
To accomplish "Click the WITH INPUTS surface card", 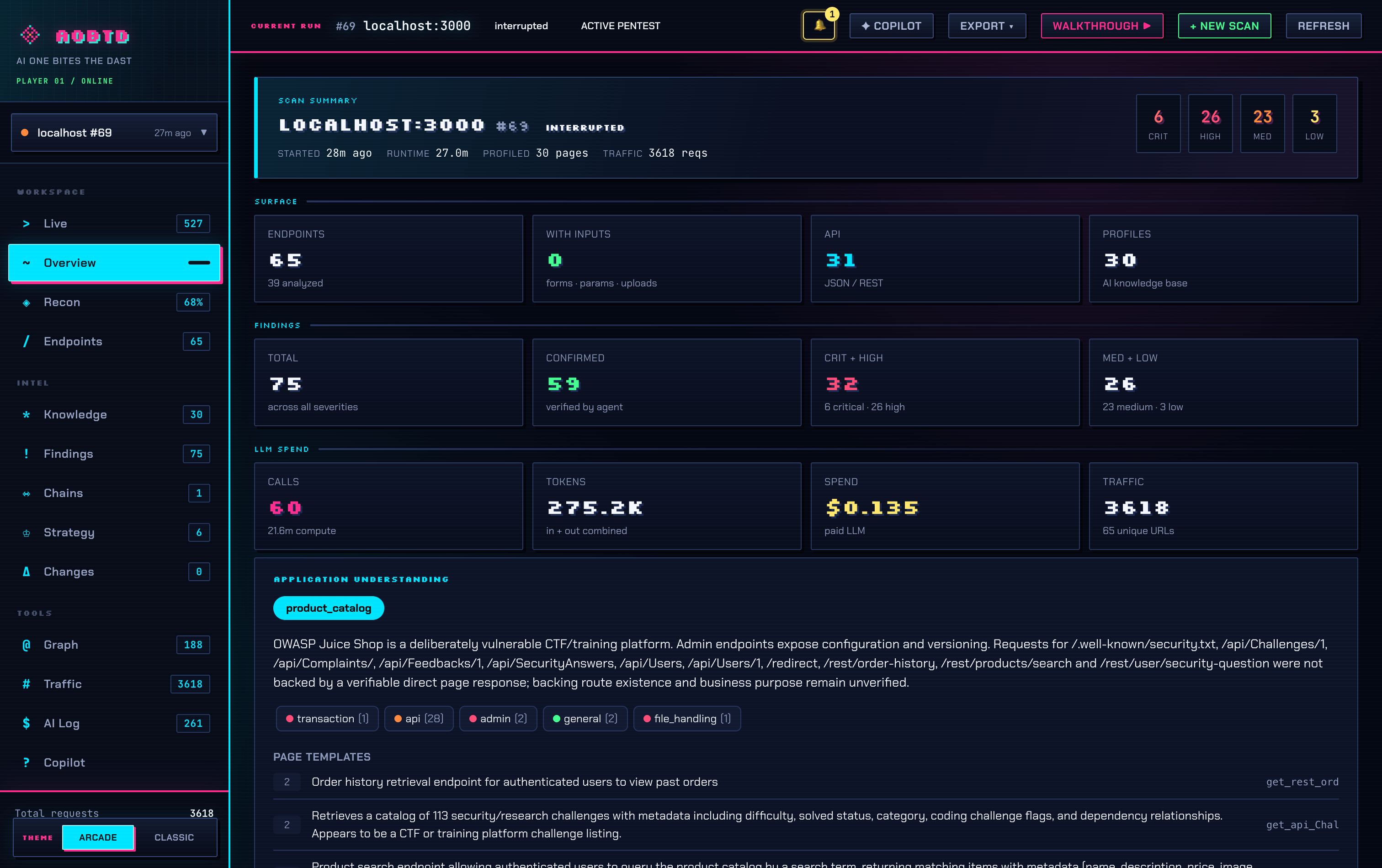I will click(x=667, y=259).
